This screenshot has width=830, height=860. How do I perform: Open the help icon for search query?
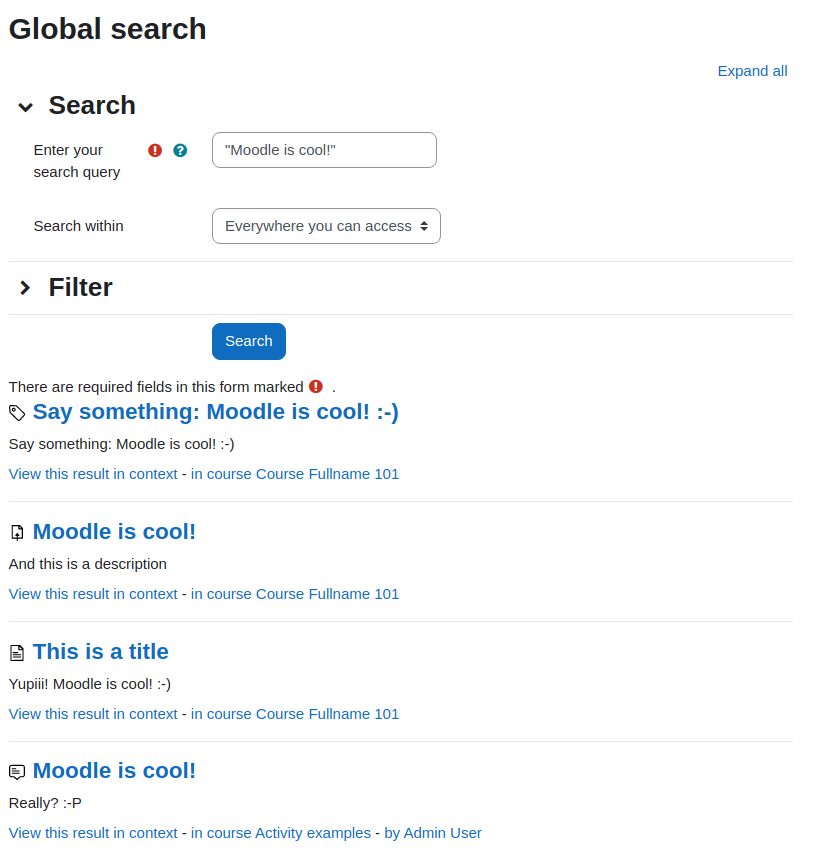coord(180,150)
